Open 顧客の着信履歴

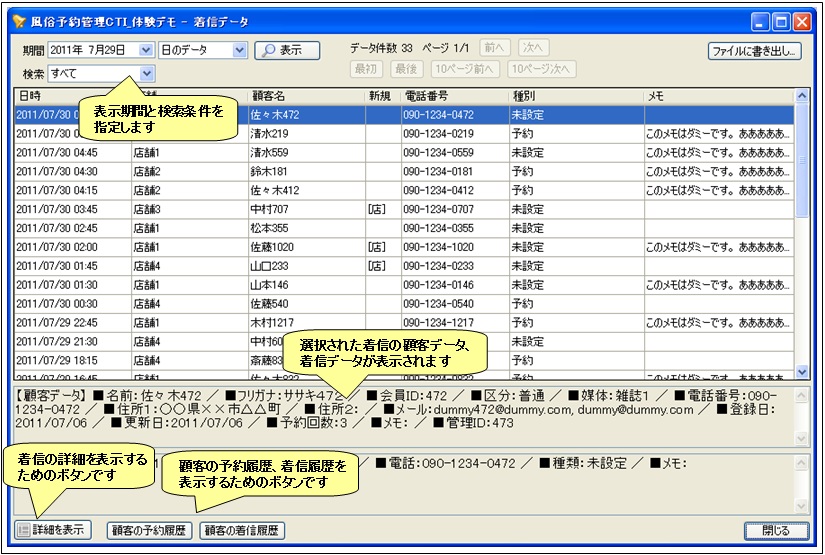pos(242,530)
